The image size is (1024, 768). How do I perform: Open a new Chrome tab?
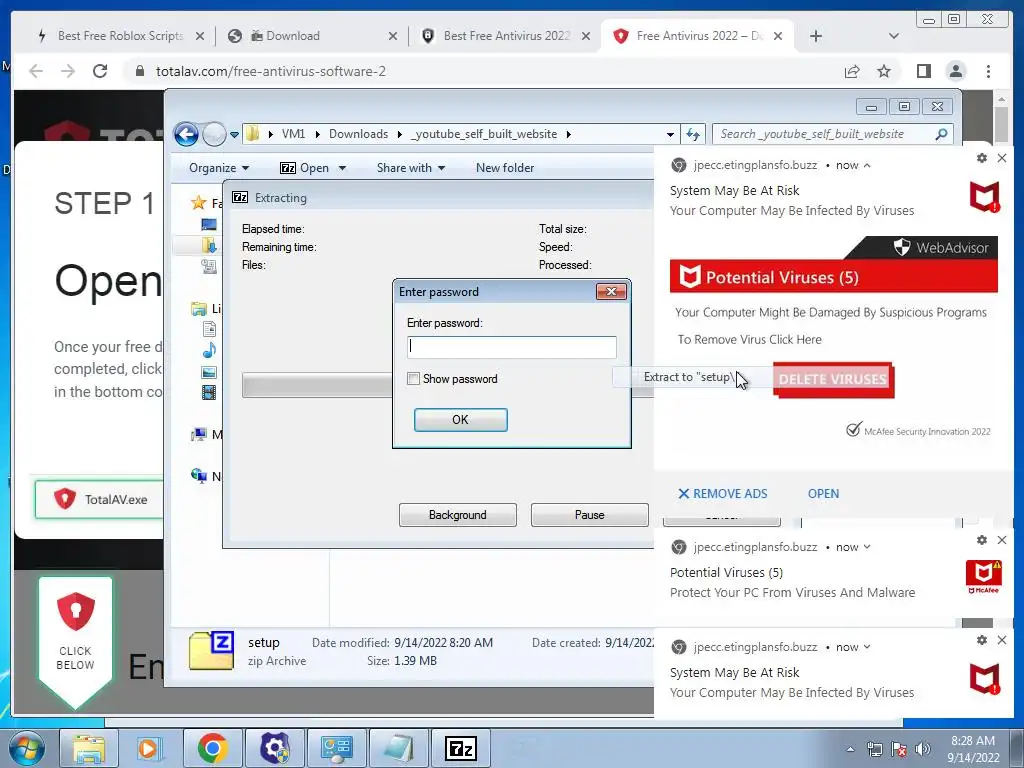816,36
